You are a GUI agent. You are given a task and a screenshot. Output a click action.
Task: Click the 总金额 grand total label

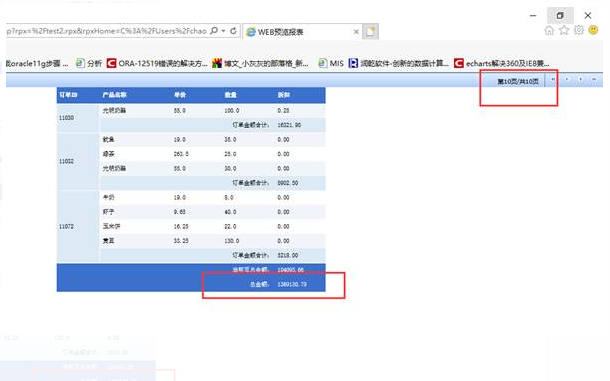pyautogui.click(x=259, y=284)
